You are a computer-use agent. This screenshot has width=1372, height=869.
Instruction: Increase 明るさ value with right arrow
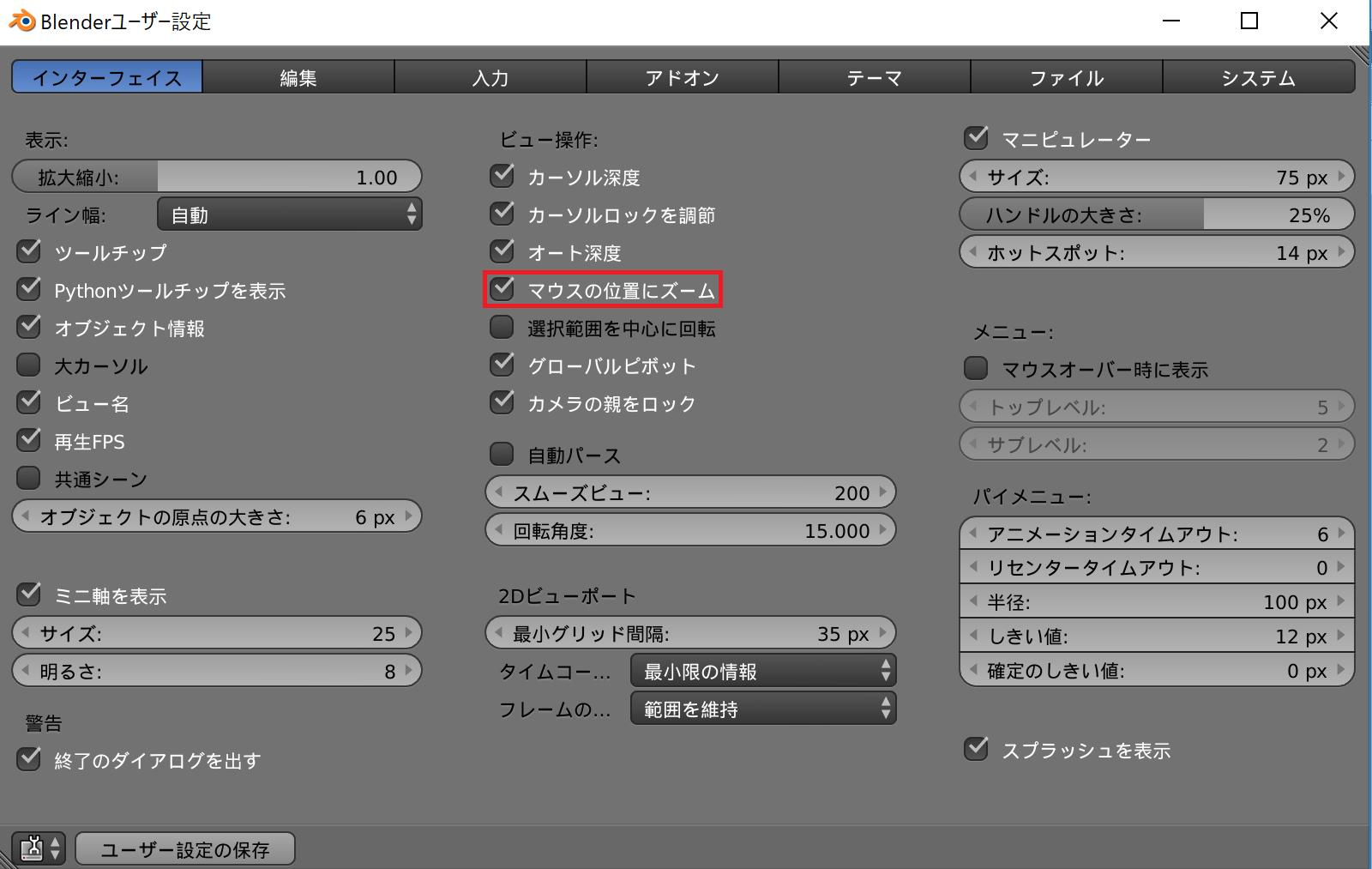point(409,670)
